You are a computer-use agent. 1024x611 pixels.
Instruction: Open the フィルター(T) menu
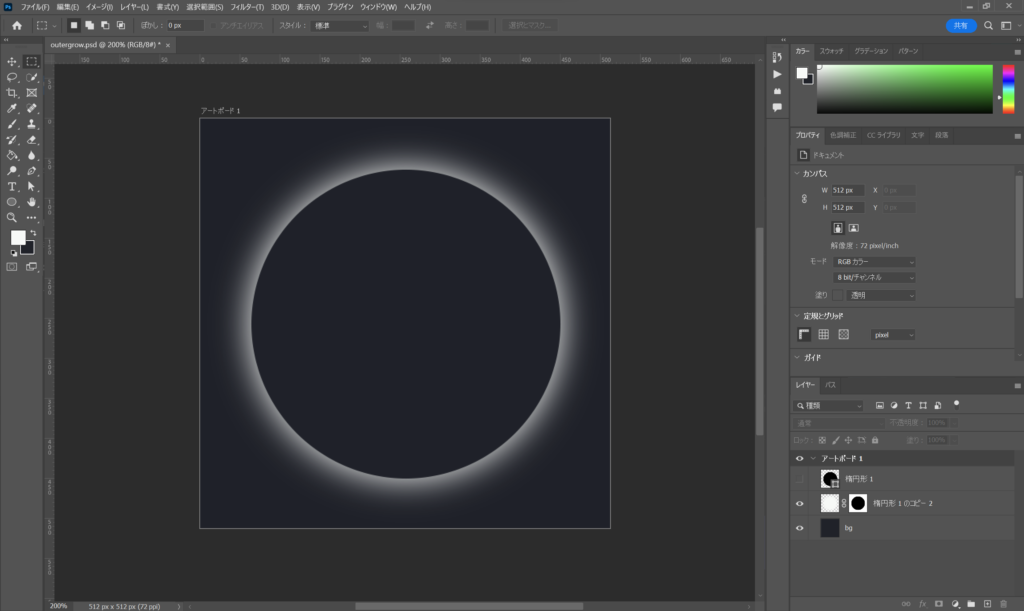tap(247, 7)
